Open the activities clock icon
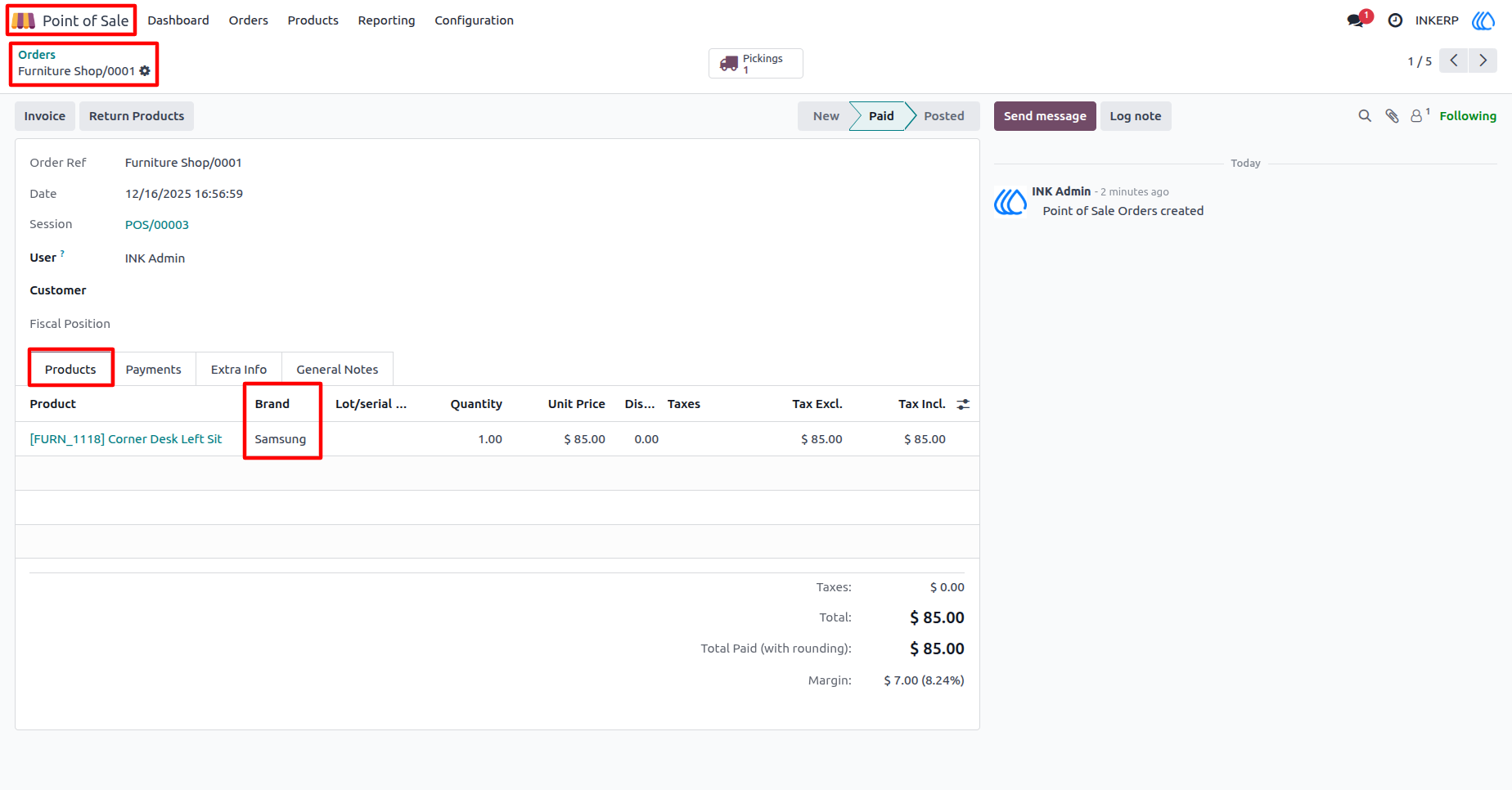This screenshot has width=1512, height=790. point(1396,20)
